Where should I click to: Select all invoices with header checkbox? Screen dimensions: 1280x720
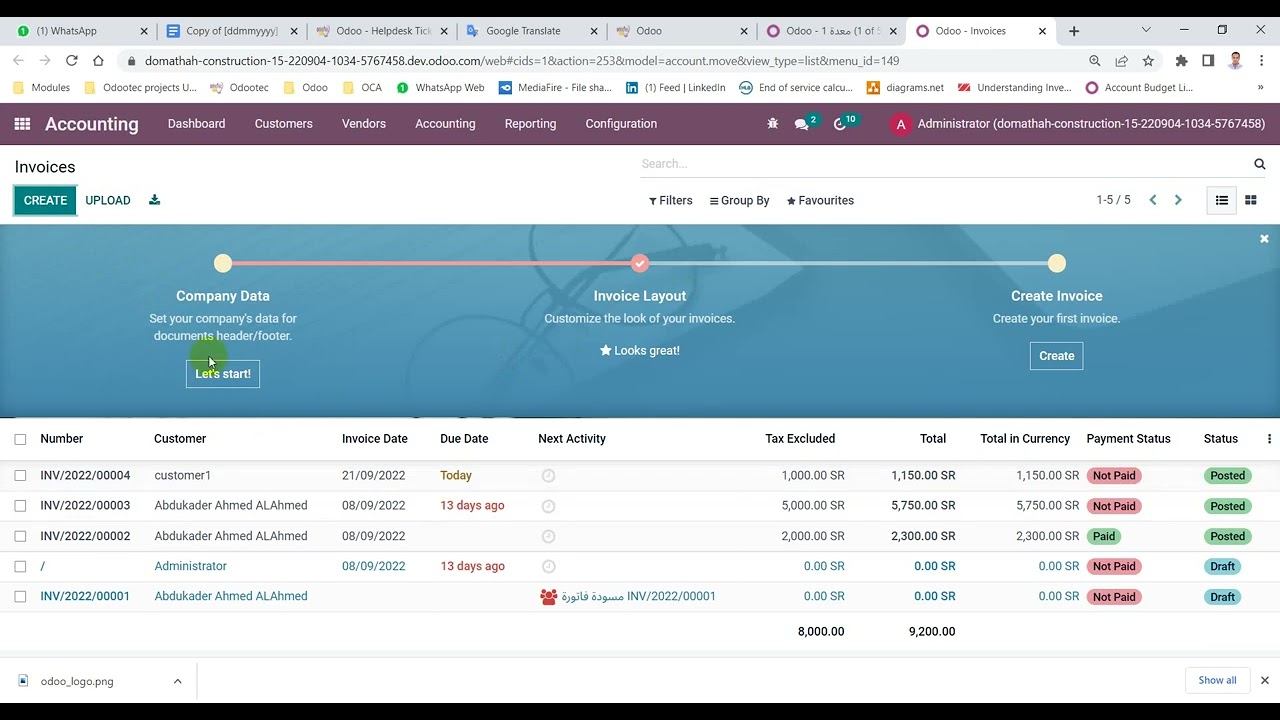[x=20, y=439]
